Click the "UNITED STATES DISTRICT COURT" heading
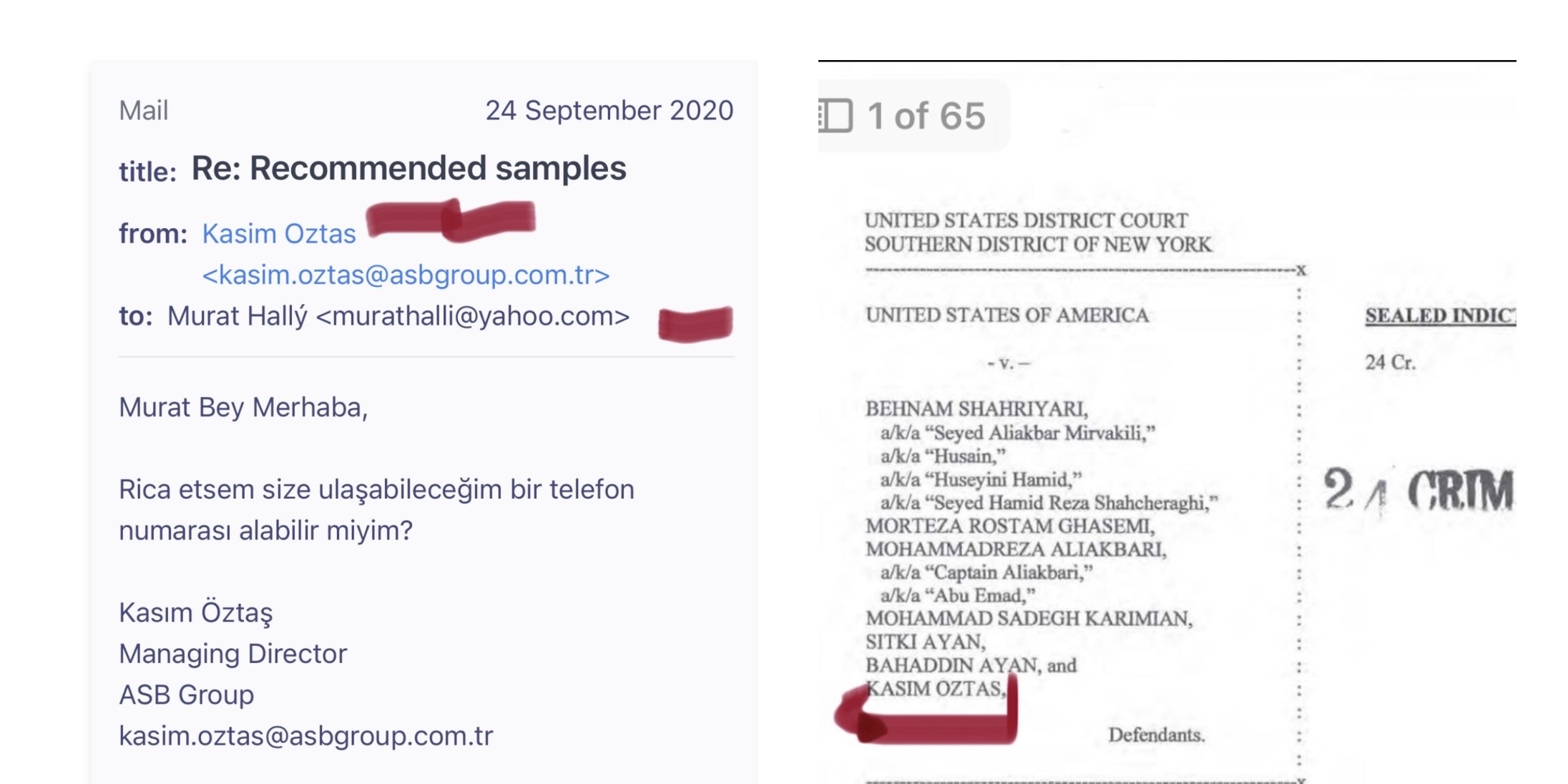 pos(1026,221)
